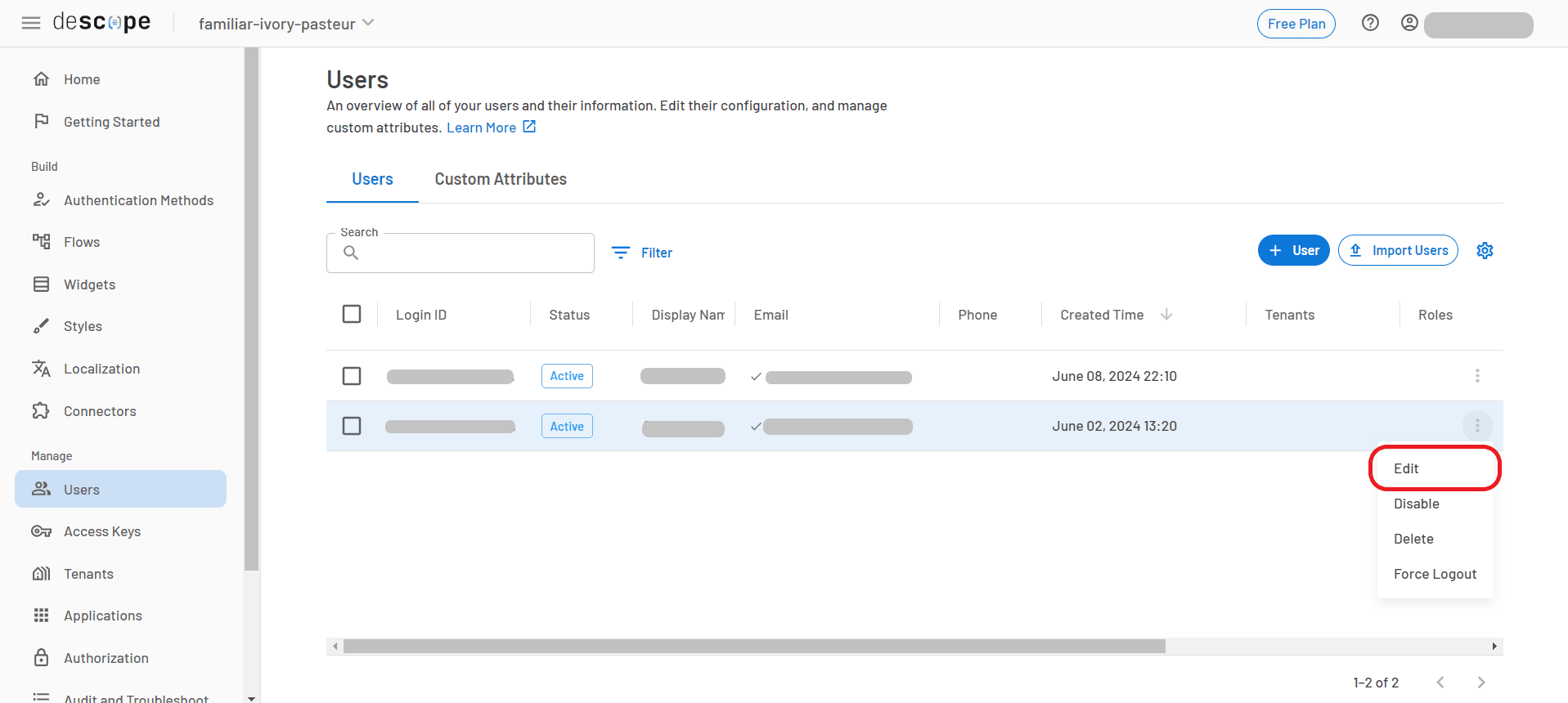The height and width of the screenshot is (703, 1568).
Task: Go to next page of users
Action: point(1480,683)
